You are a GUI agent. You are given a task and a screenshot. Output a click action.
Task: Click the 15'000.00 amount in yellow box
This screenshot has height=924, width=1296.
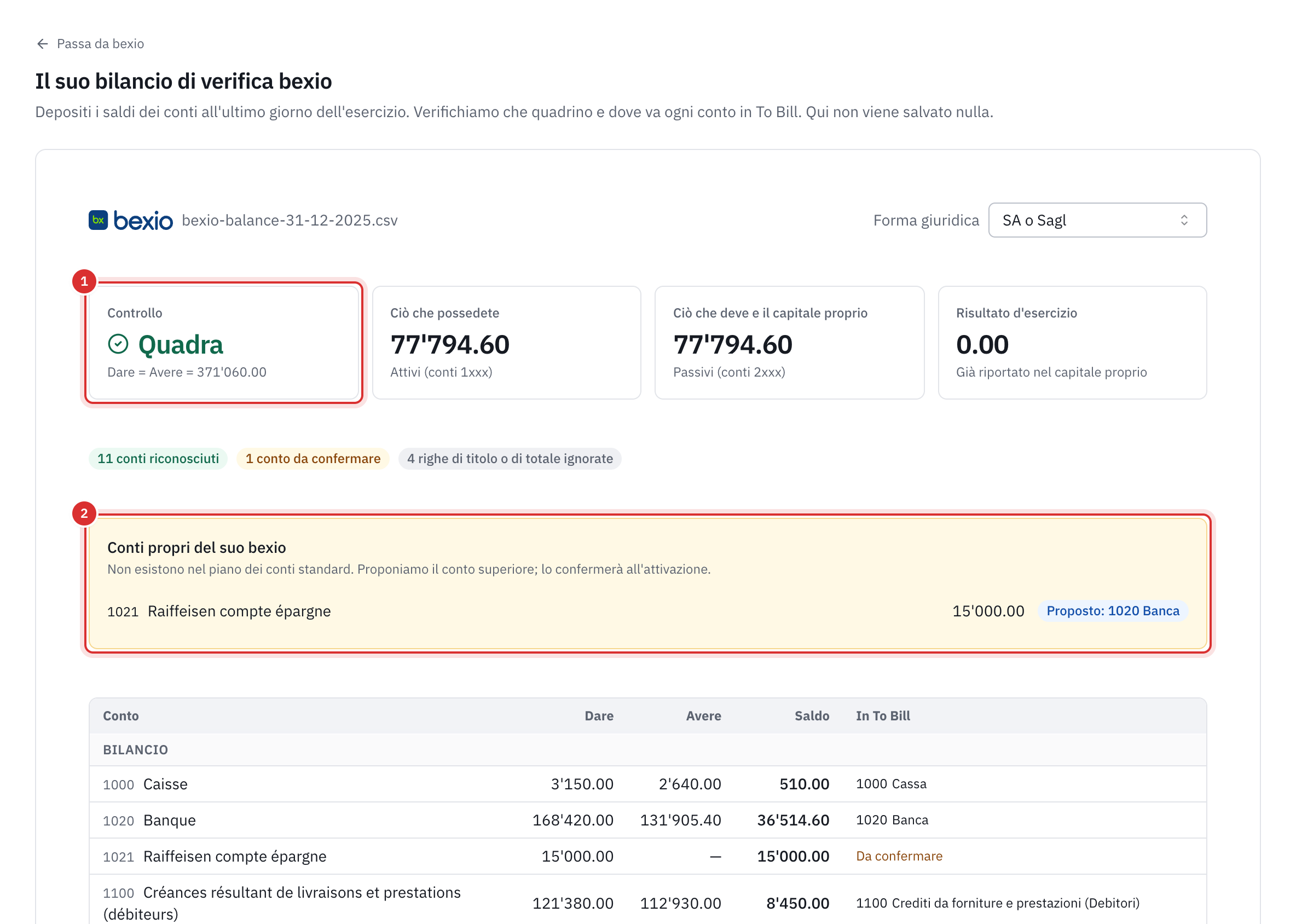pyautogui.click(x=988, y=611)
